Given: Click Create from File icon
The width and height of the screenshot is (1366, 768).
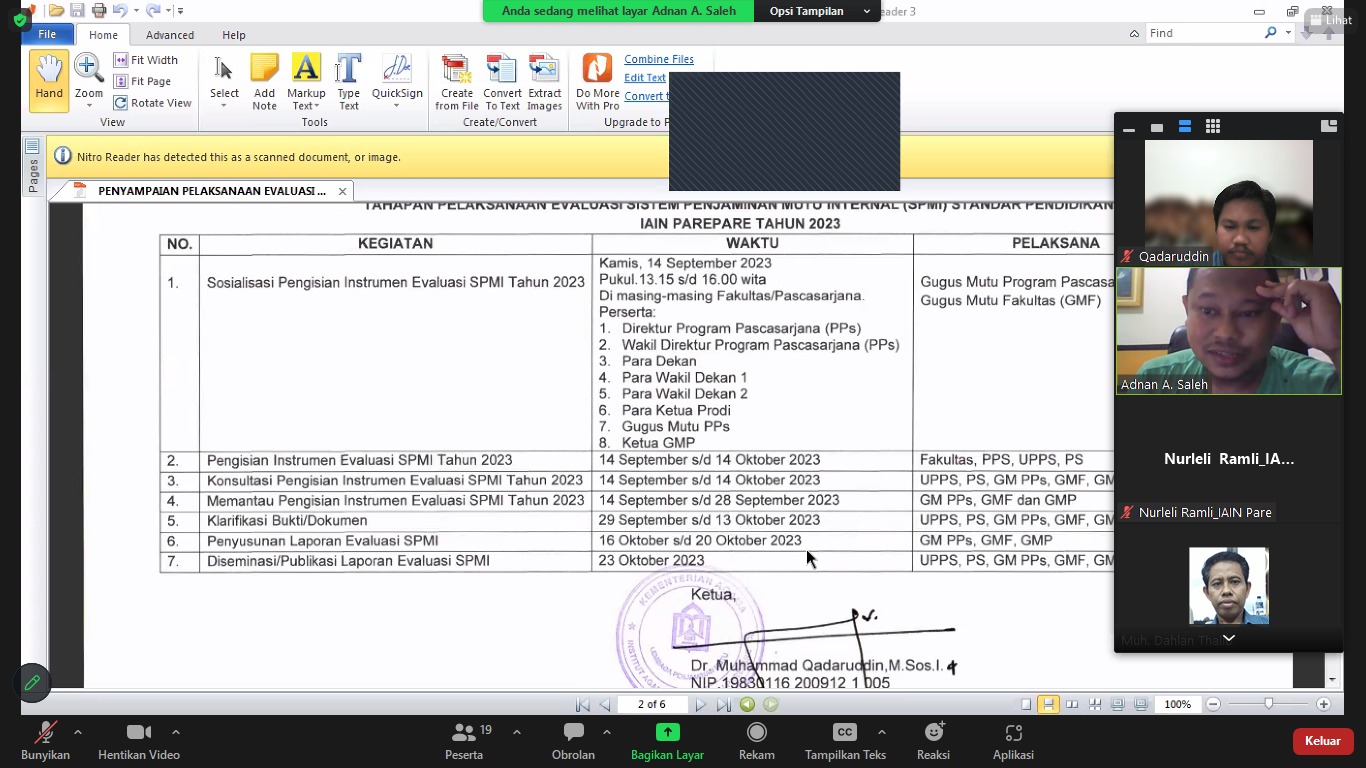Looking at the screenshot, I should 457,80.
